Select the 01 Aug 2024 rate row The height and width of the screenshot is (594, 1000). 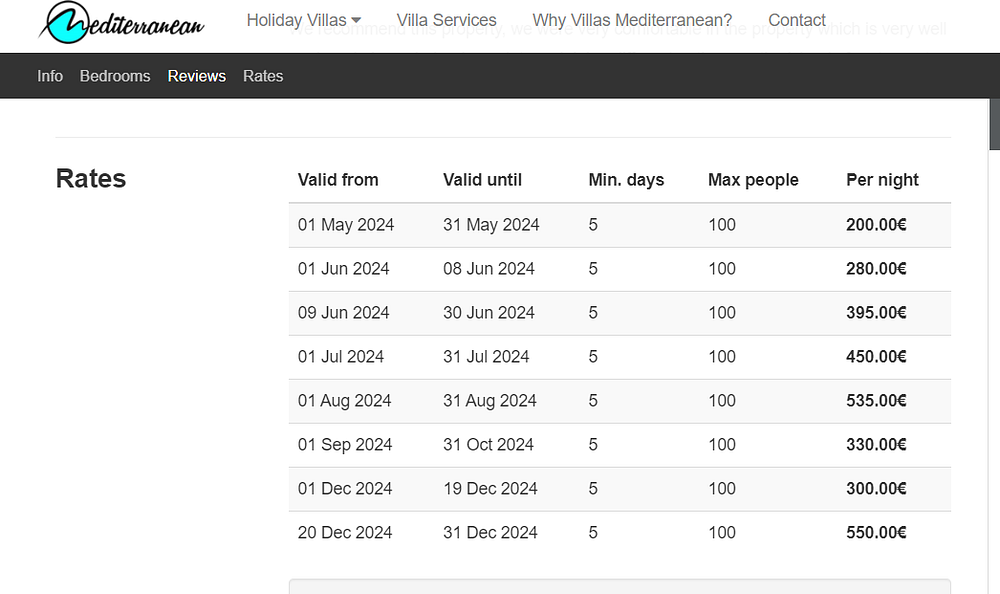pos(345,401)
